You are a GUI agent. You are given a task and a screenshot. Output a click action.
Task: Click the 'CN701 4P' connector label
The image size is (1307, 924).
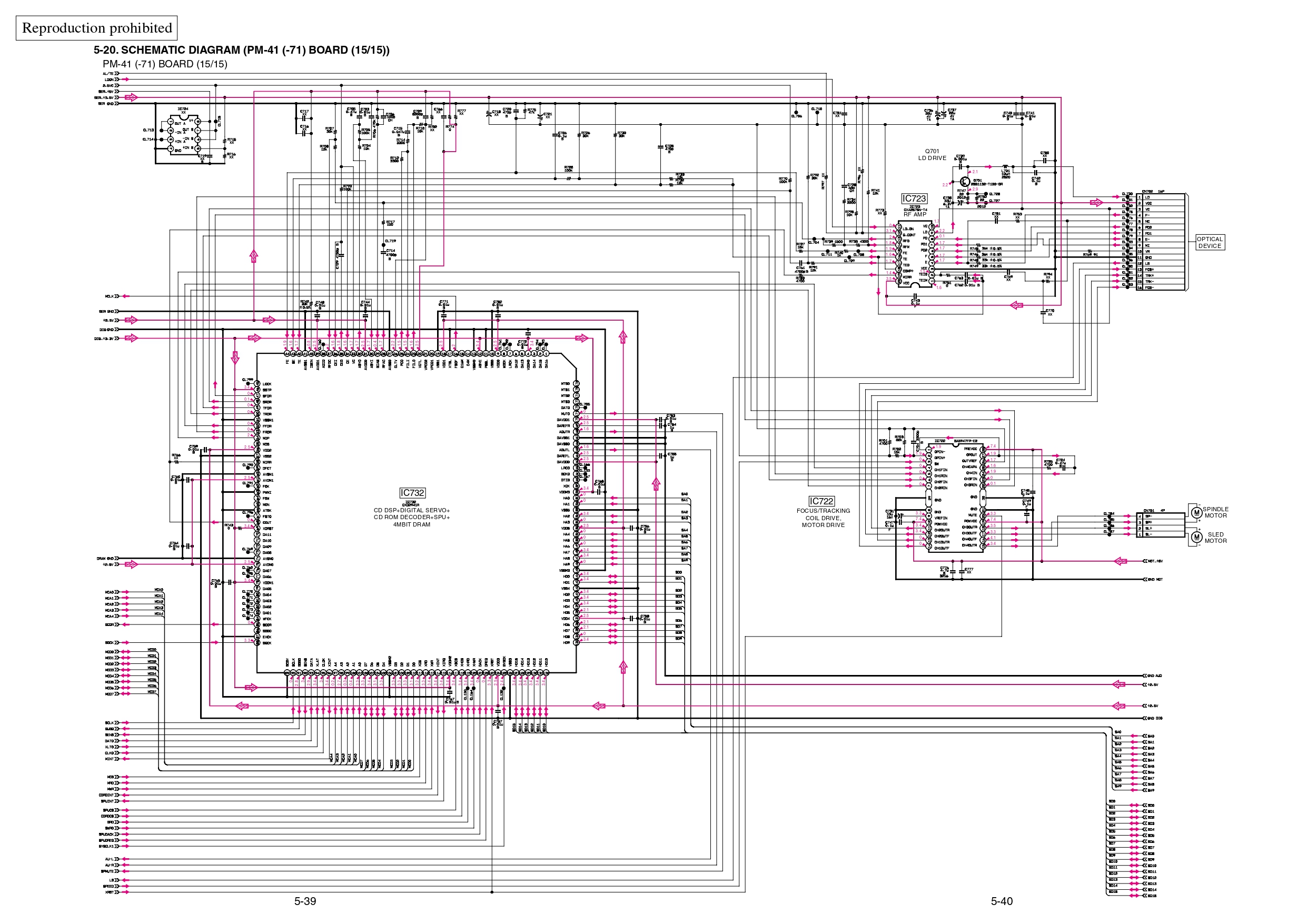pos(1154,511)
